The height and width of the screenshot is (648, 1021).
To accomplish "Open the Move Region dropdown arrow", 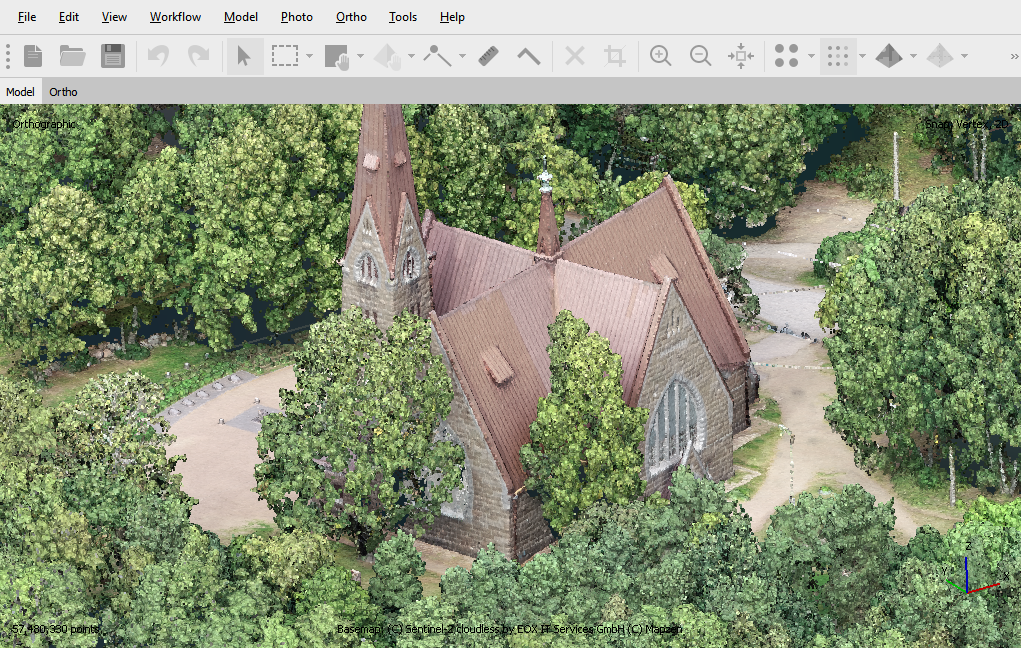I will pyautogui.click(x=360, y=56).
